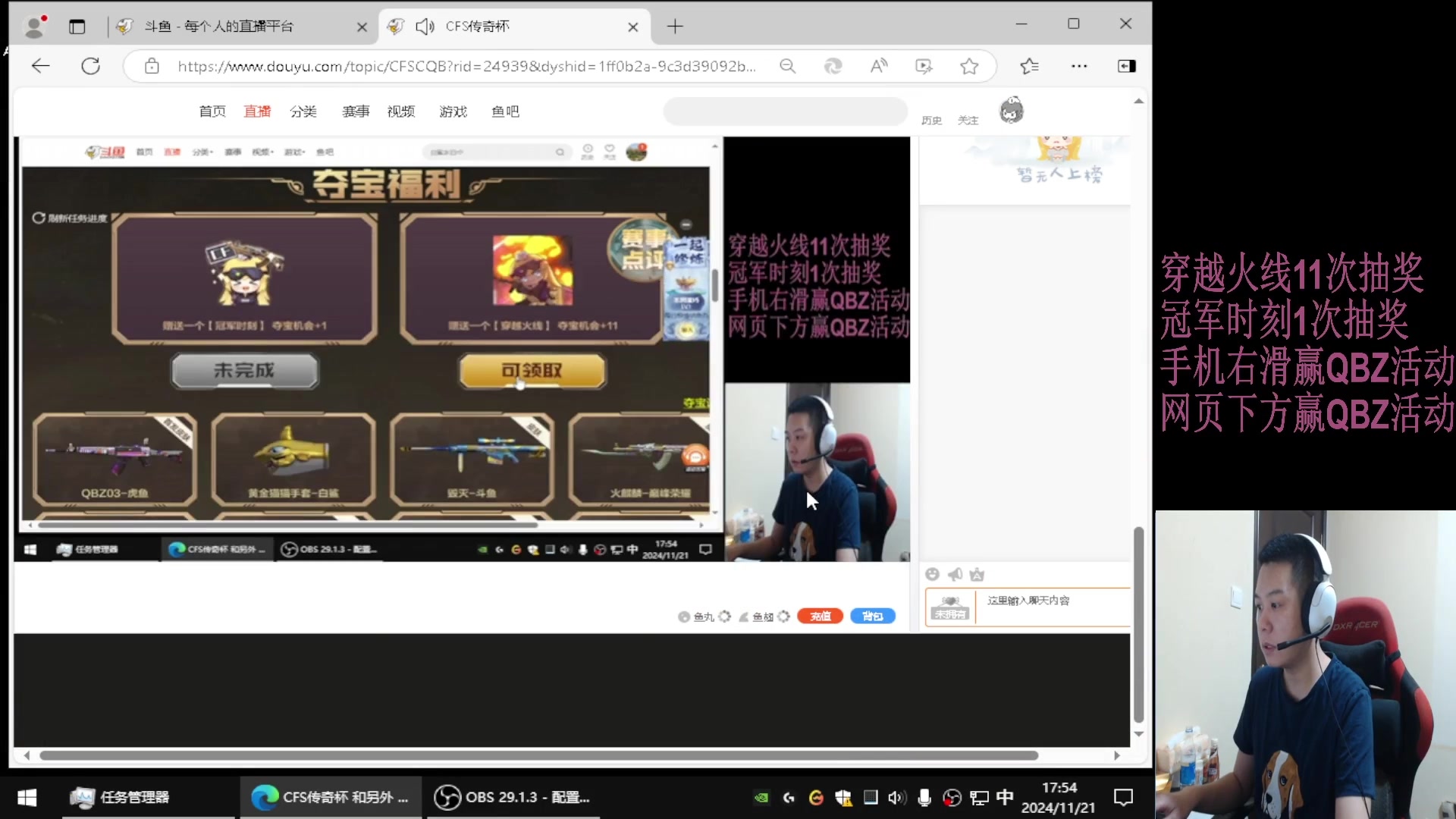This screenshot has height=819, width=1456.
Task: Switch to OBS 29.1.3 taskbar button
Action: coord(513,797)
